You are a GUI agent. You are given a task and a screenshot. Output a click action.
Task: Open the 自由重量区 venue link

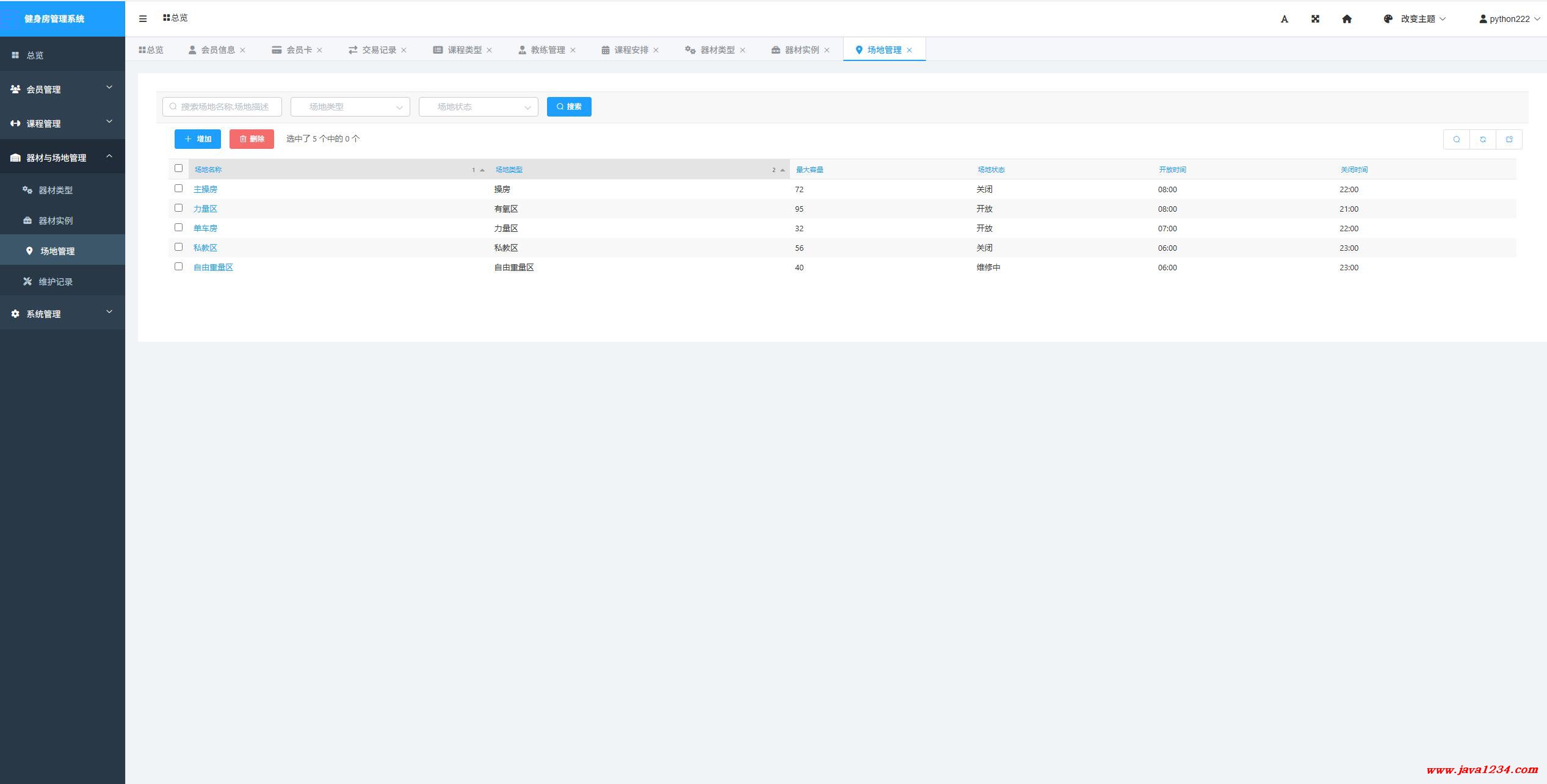click(x=213, y=267)
